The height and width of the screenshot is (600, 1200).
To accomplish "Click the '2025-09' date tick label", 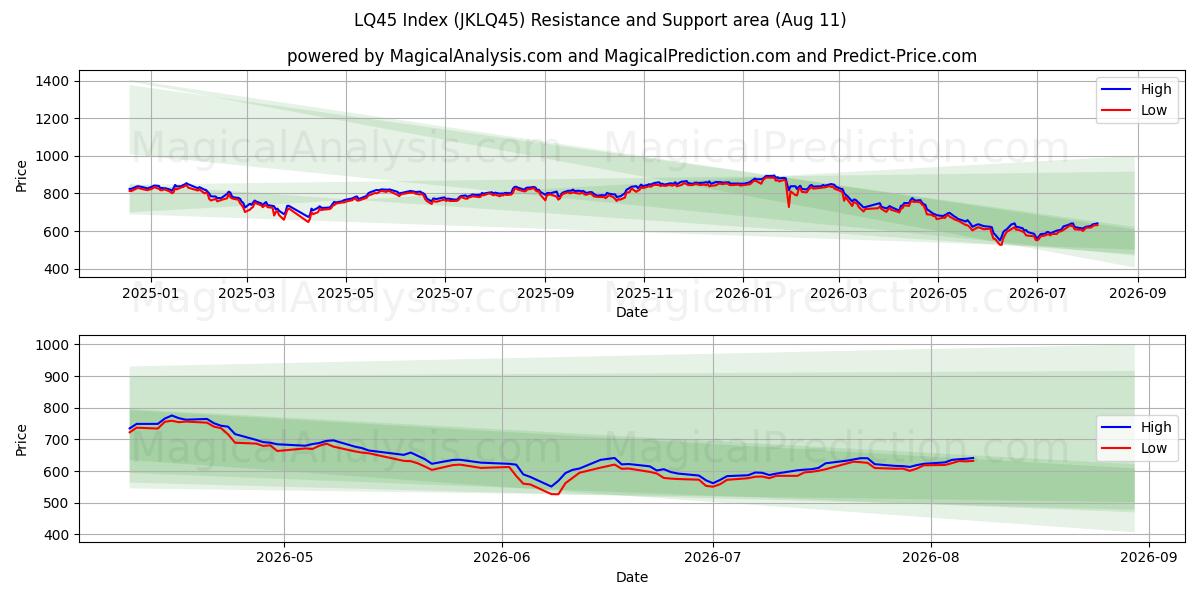I will point(545,294).
